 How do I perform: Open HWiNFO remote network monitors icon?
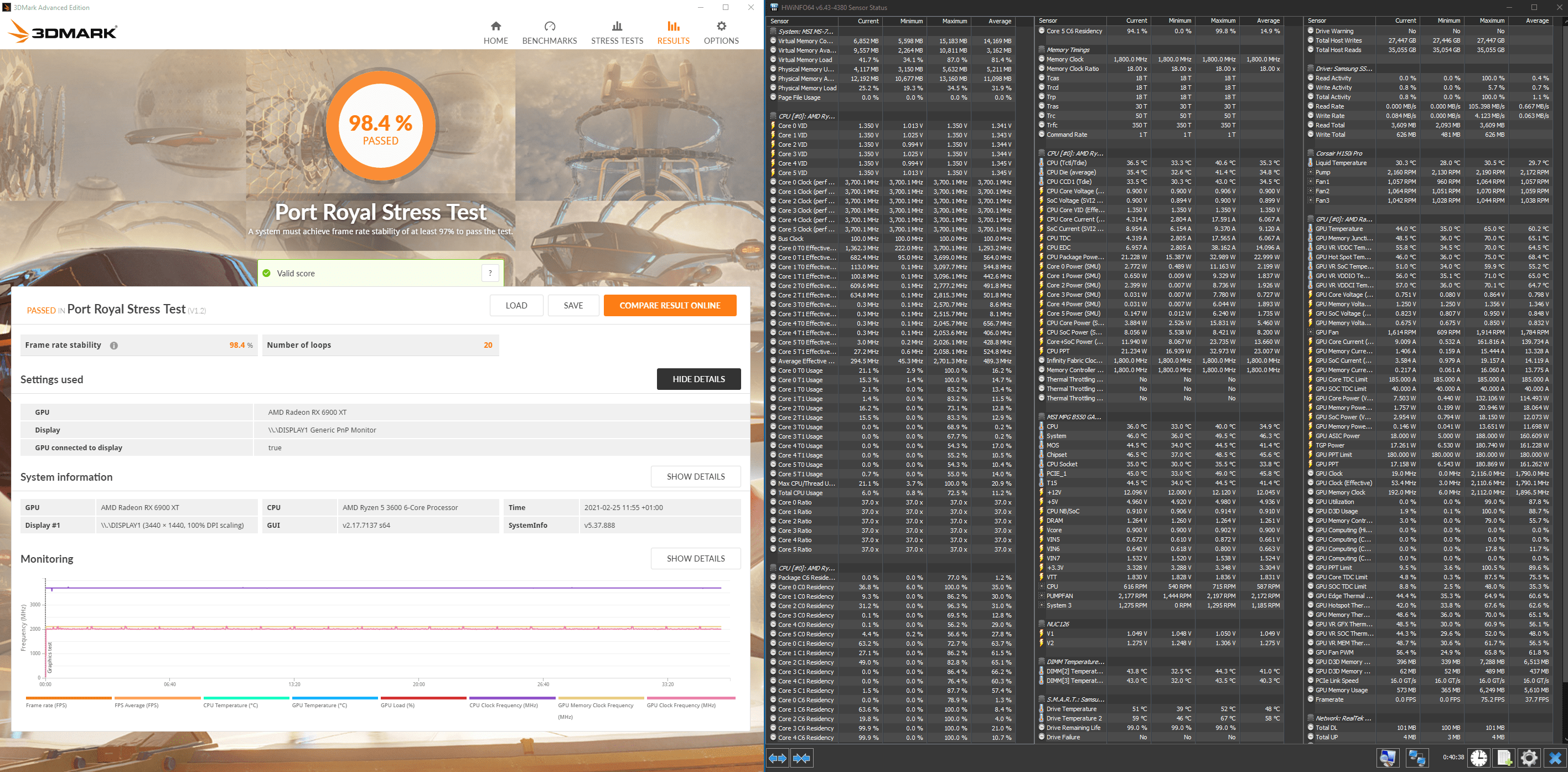pyautogui.click(x=1417, y=758)
